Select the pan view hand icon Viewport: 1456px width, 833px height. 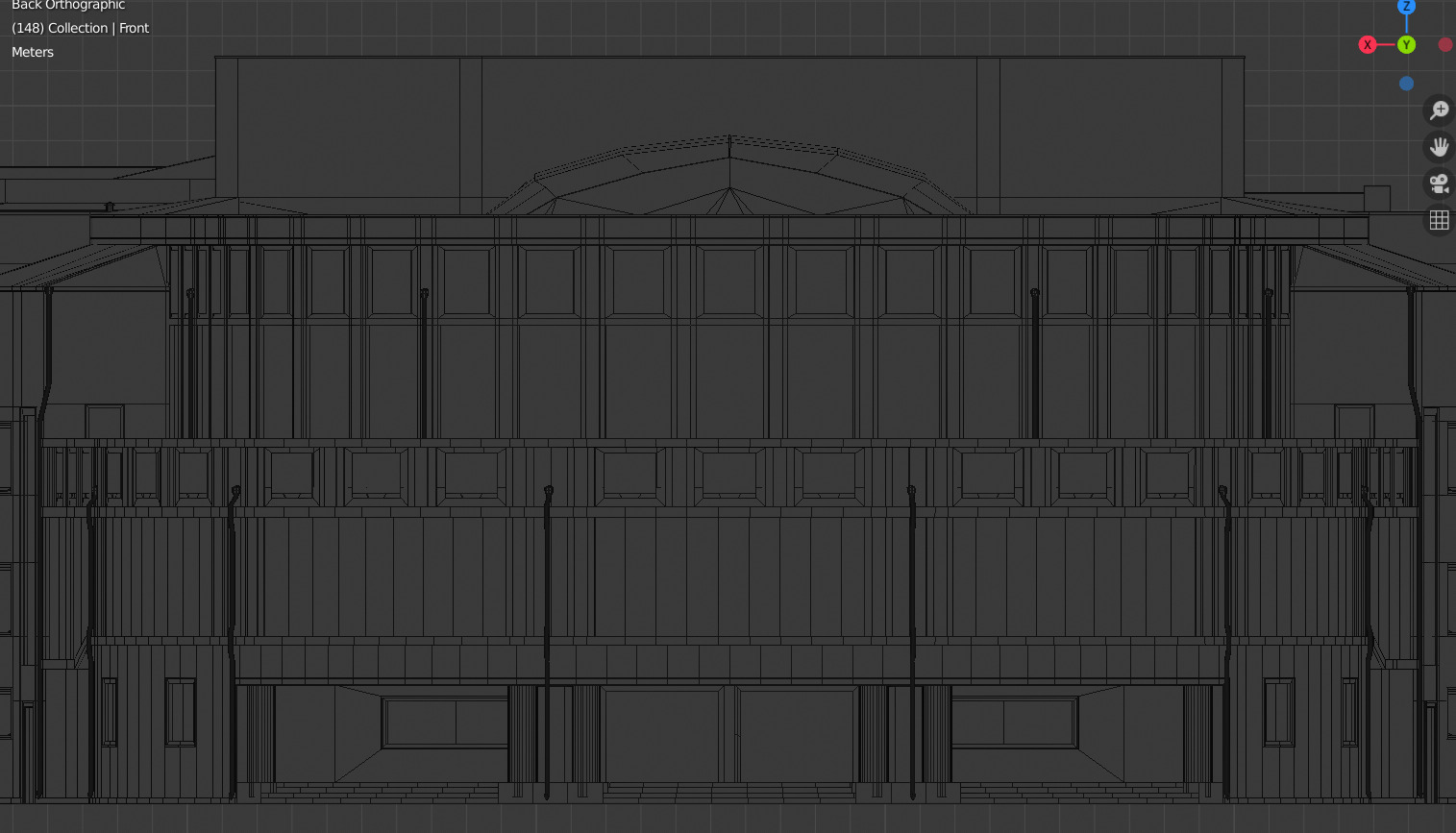1439,147
